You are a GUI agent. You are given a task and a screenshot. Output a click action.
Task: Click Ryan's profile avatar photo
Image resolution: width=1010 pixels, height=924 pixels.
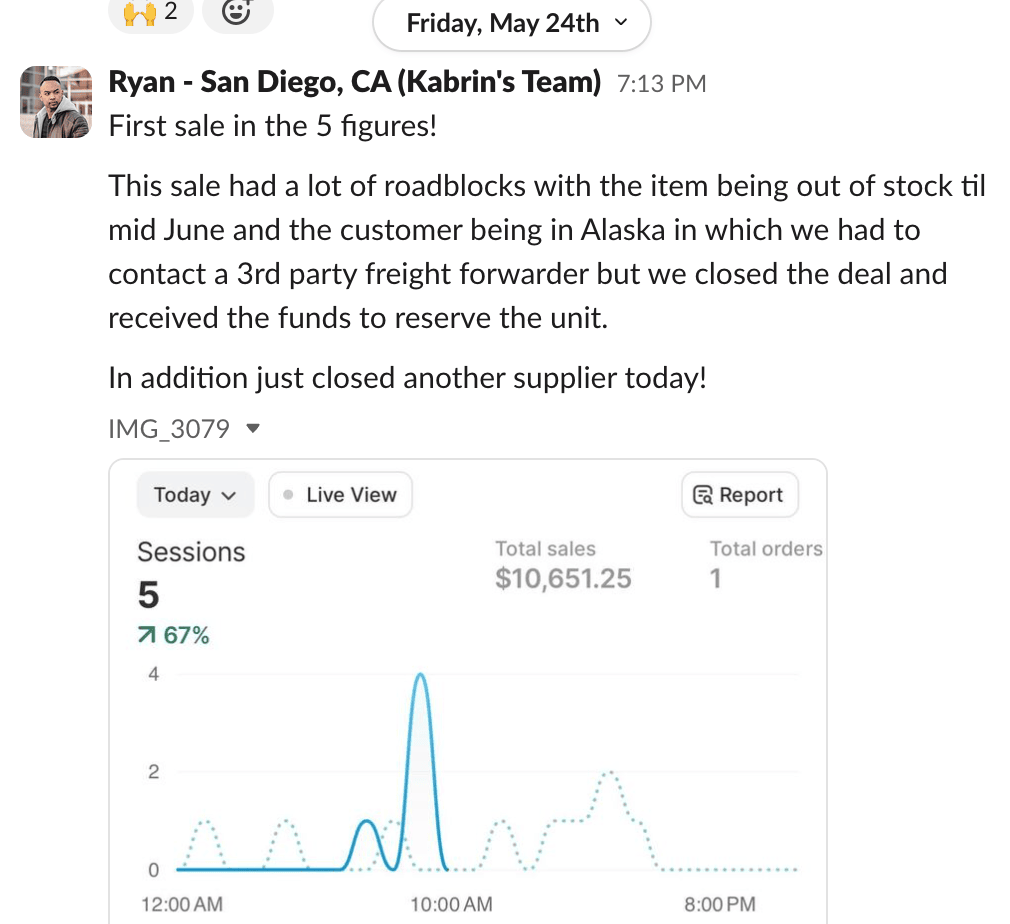56,102
